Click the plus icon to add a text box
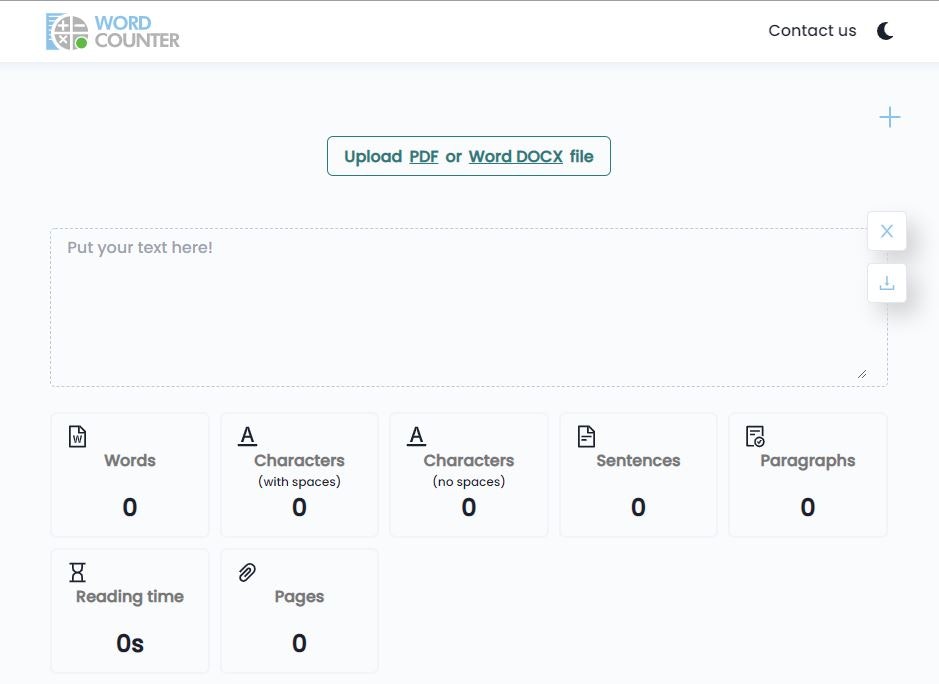 click(x=889, y=117)
